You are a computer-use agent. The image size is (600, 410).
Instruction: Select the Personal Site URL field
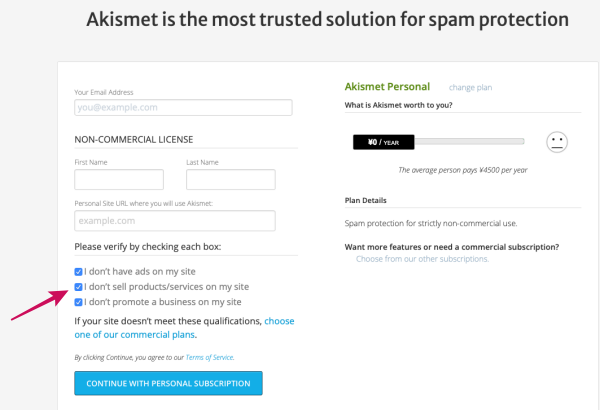pyautogui.click(x=175, y=220)
